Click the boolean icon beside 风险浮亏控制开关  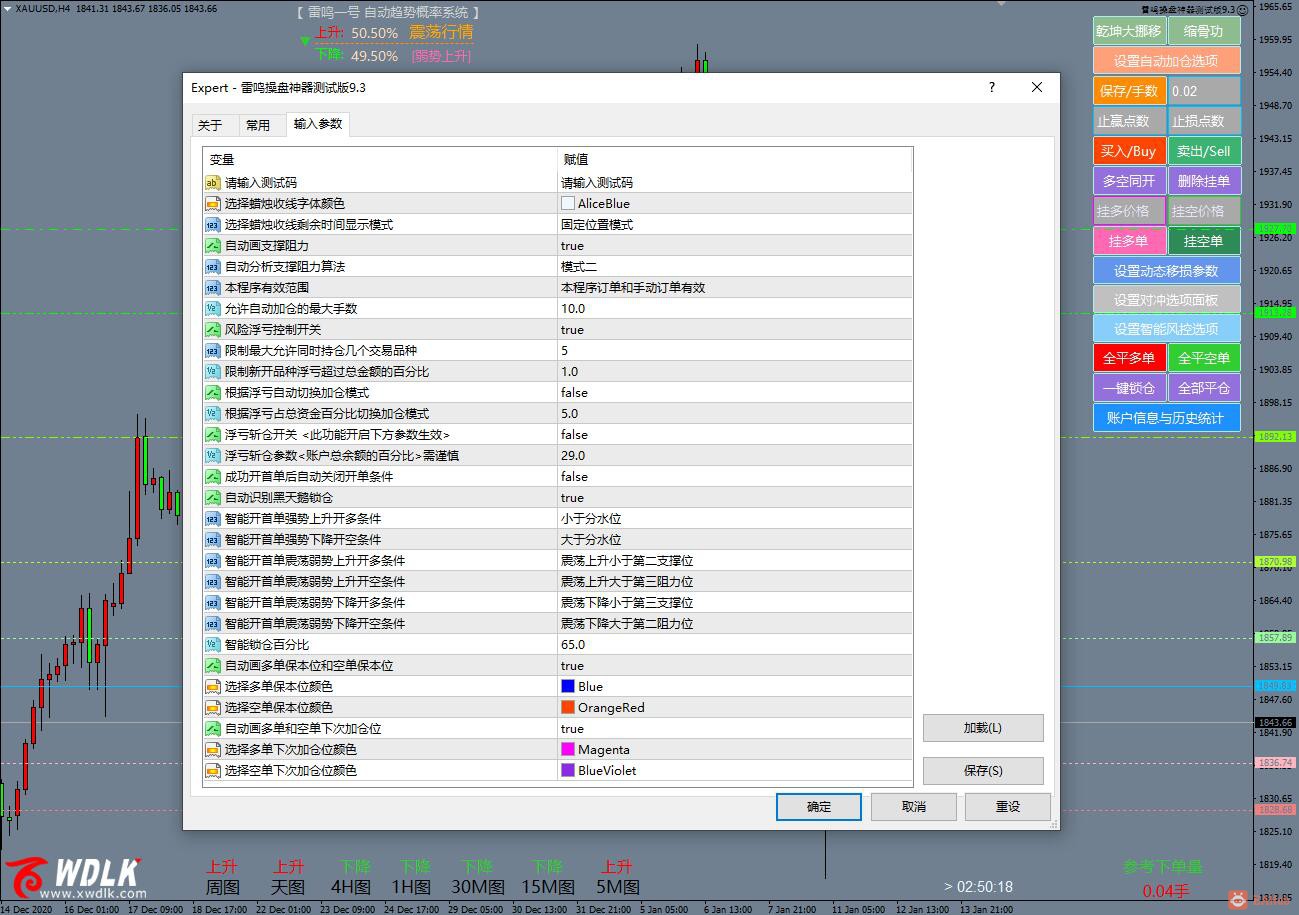(212, 330)
